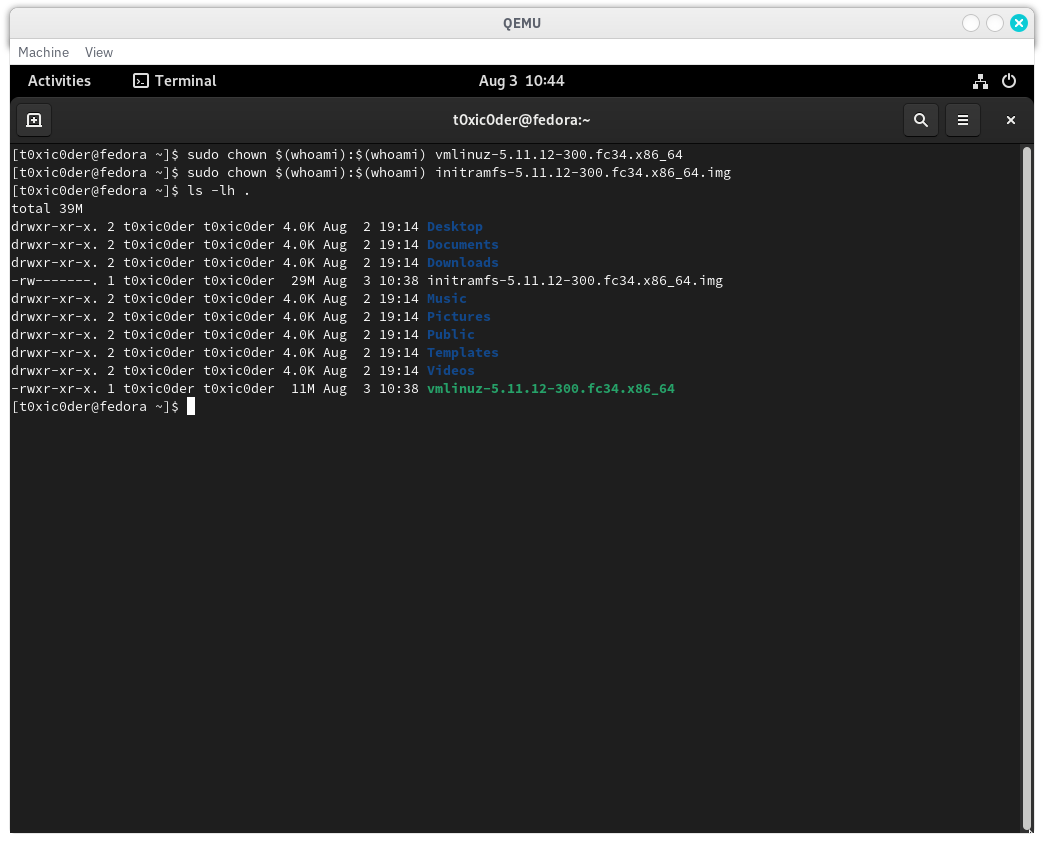The width and height of the screenshot is (1044, 843).
Task: Click the initramfs .img filename in listing
Action: 575,280
